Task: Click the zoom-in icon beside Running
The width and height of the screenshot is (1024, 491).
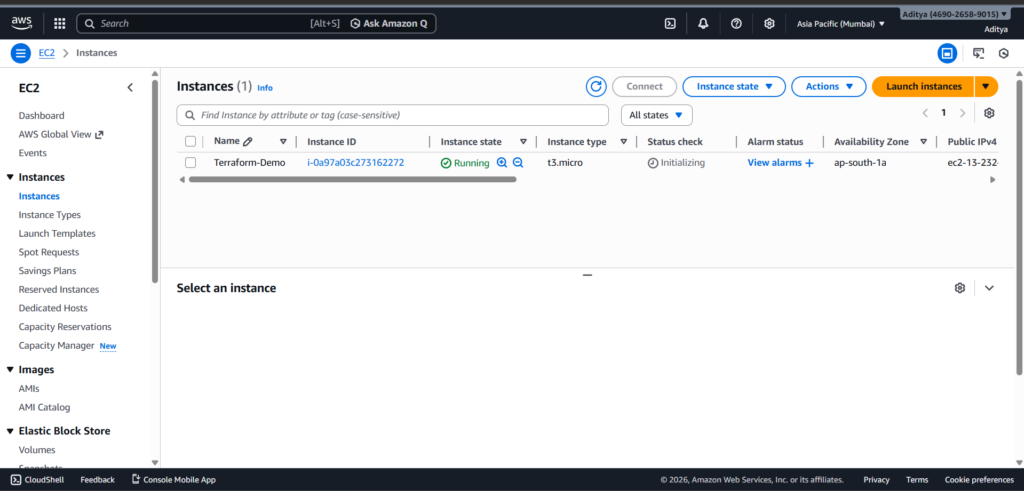Action: 502,163
